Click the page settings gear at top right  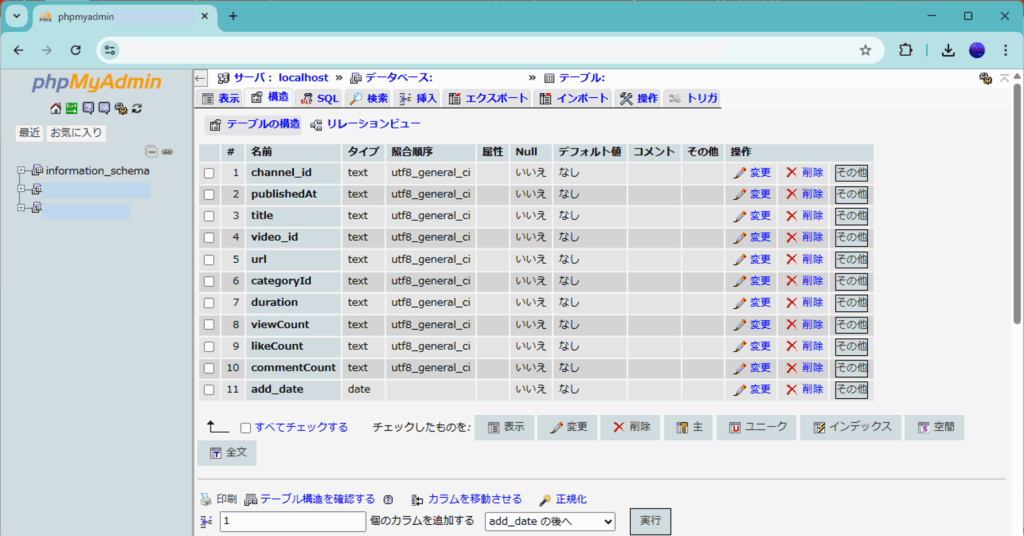click(x=986, y=78)
